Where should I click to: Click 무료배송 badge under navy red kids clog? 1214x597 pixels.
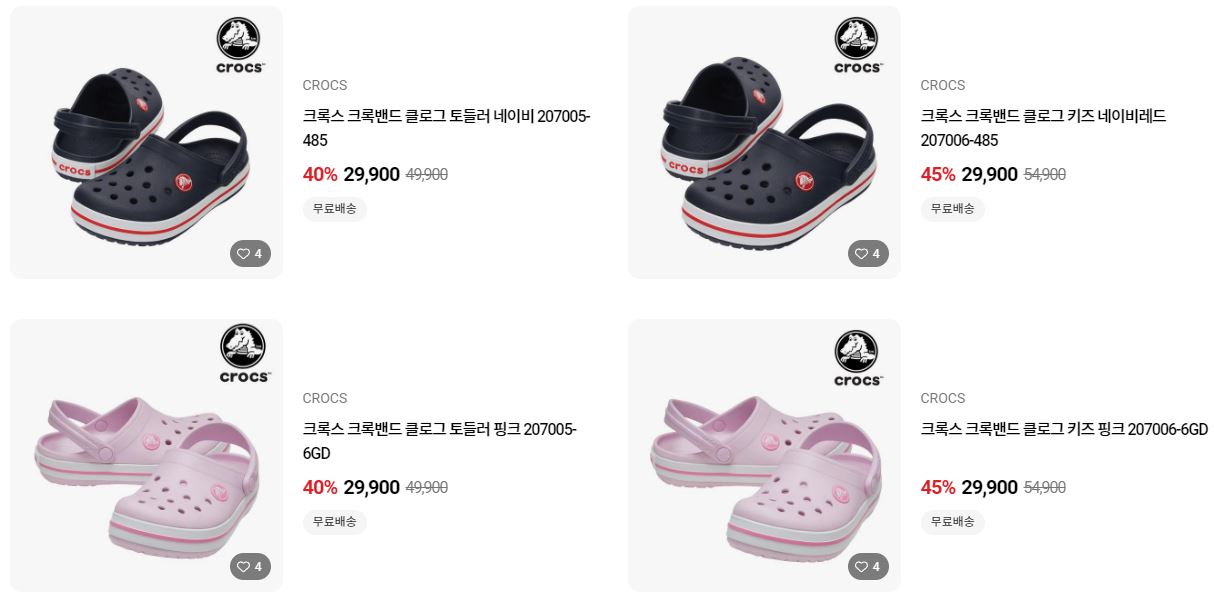point(953,209)
